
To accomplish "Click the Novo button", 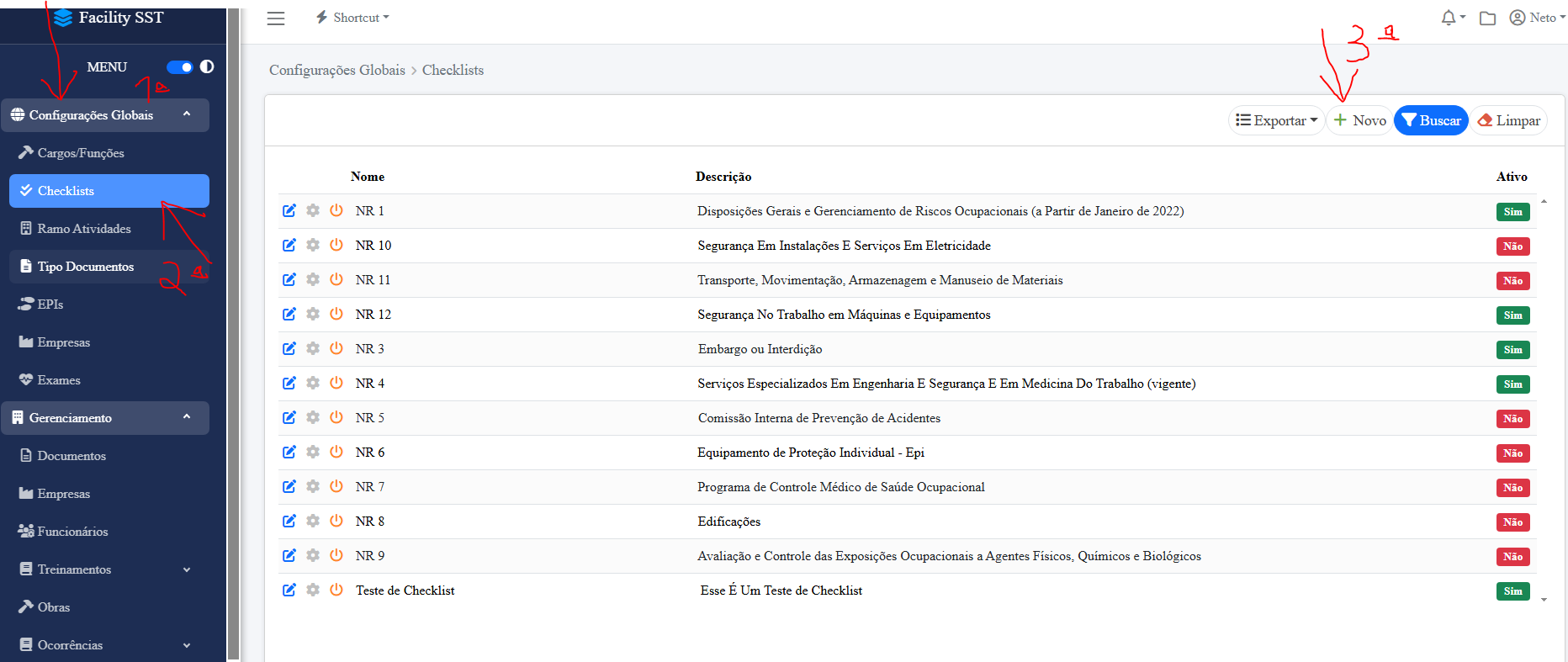I will click(x=1359, y=120).
